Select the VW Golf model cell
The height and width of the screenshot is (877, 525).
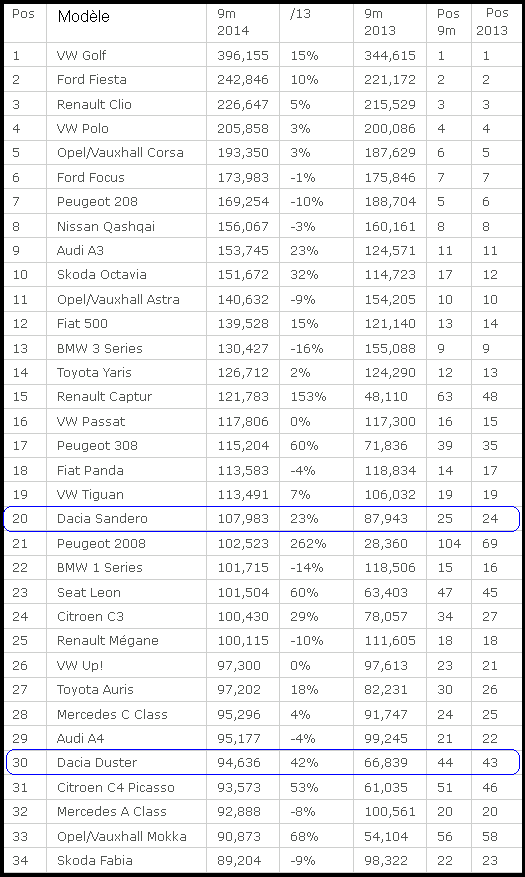[x=126, y=55]
